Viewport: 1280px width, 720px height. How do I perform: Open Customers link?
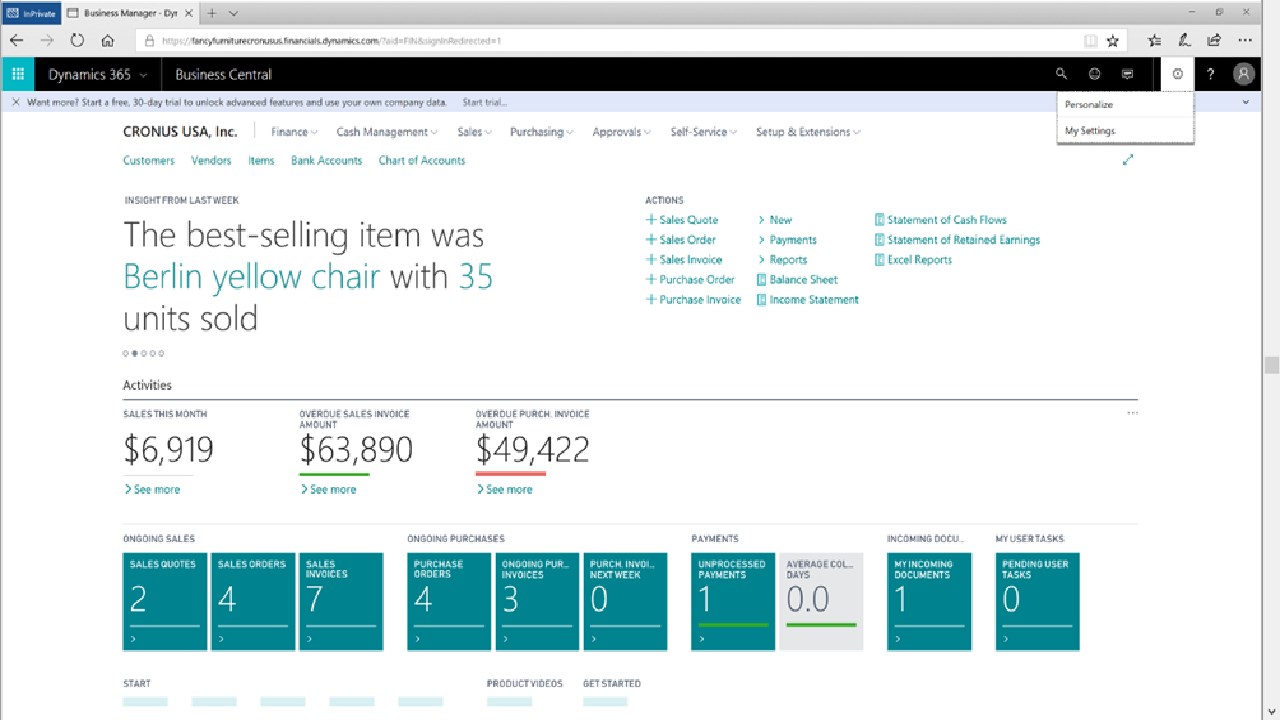[149, 160]
